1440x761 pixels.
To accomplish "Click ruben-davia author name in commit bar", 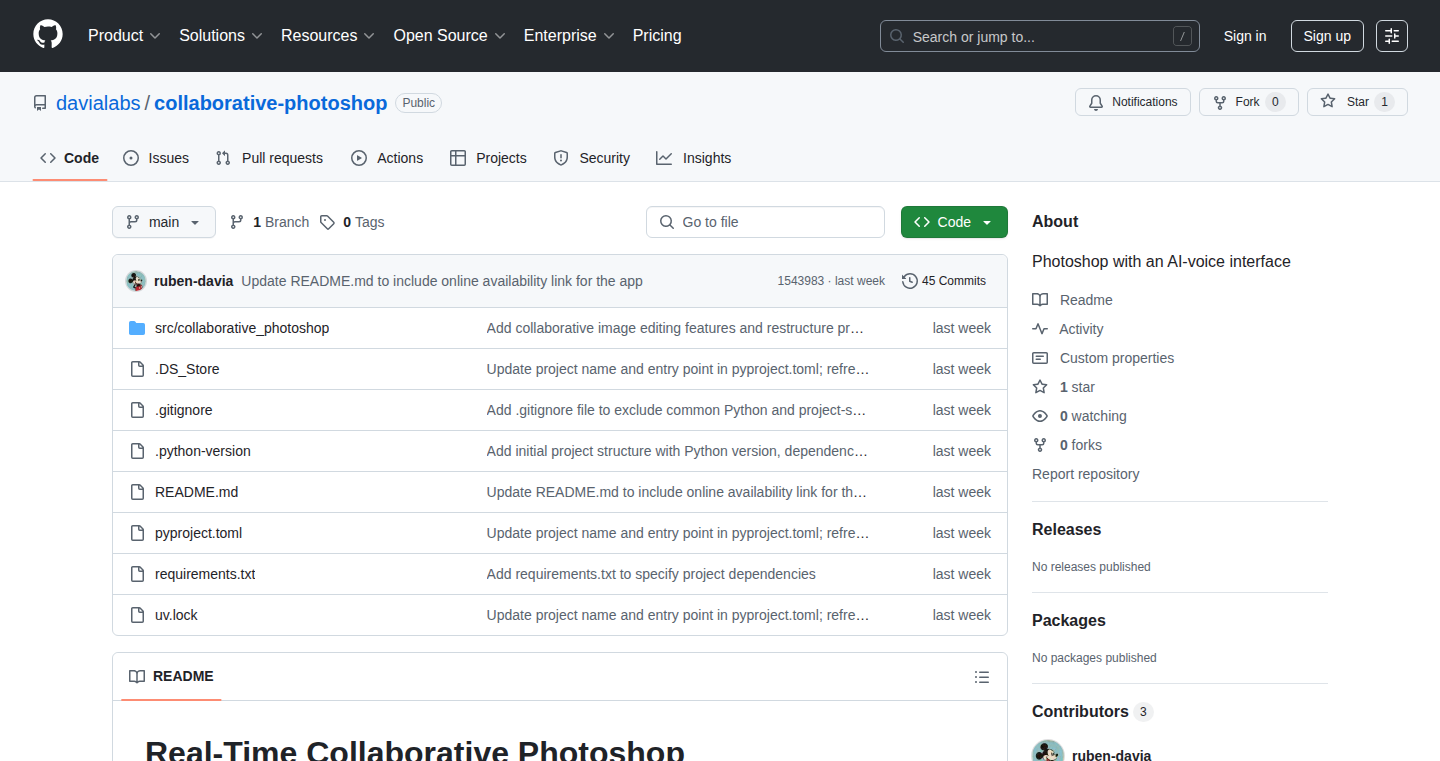I will [194, 281].
